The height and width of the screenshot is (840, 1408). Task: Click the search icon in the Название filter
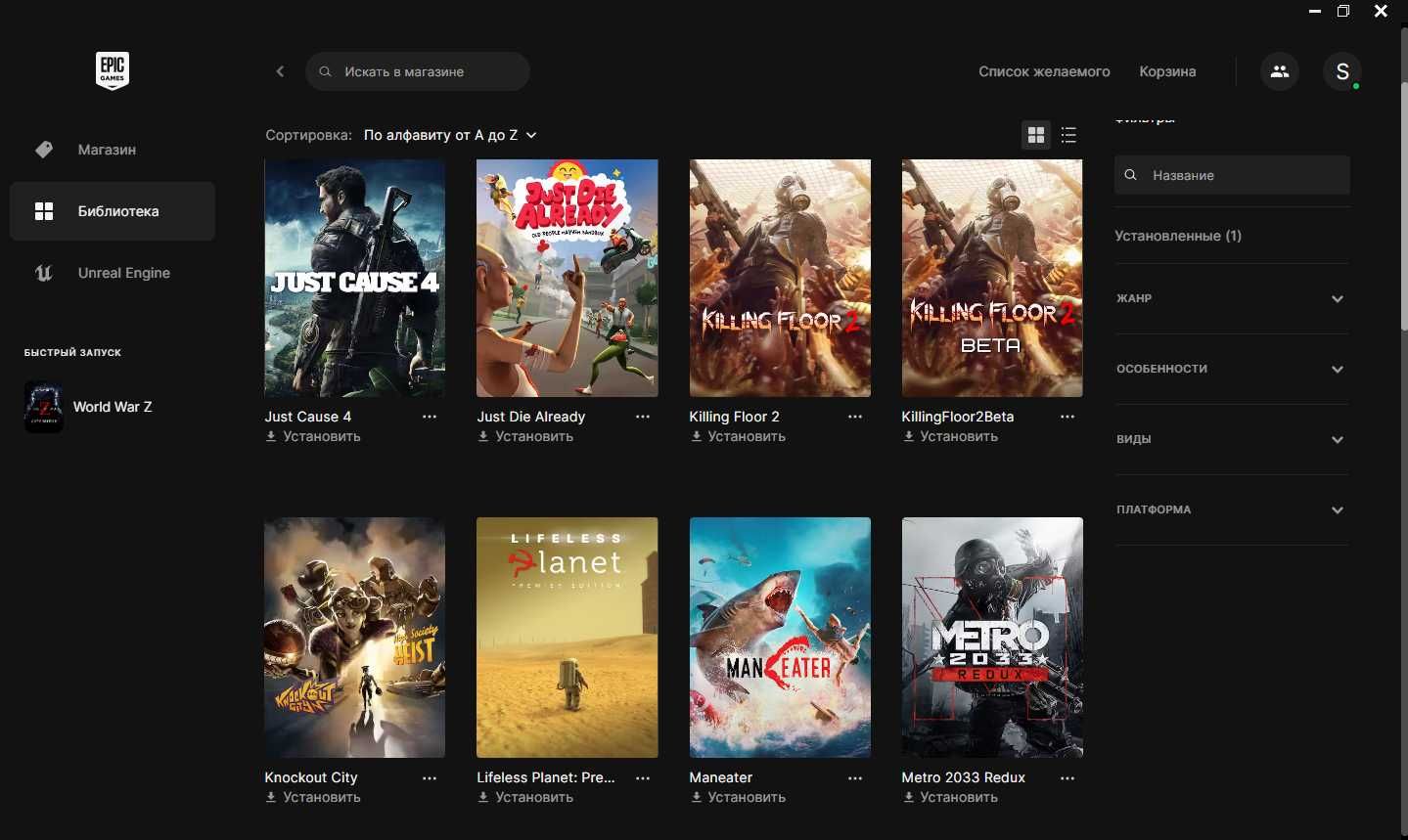(x=1131, y=175)
